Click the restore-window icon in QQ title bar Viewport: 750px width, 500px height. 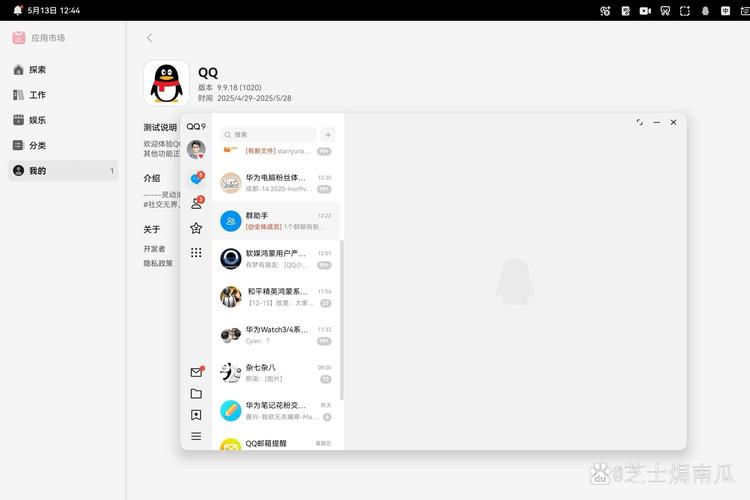(640, 122)
